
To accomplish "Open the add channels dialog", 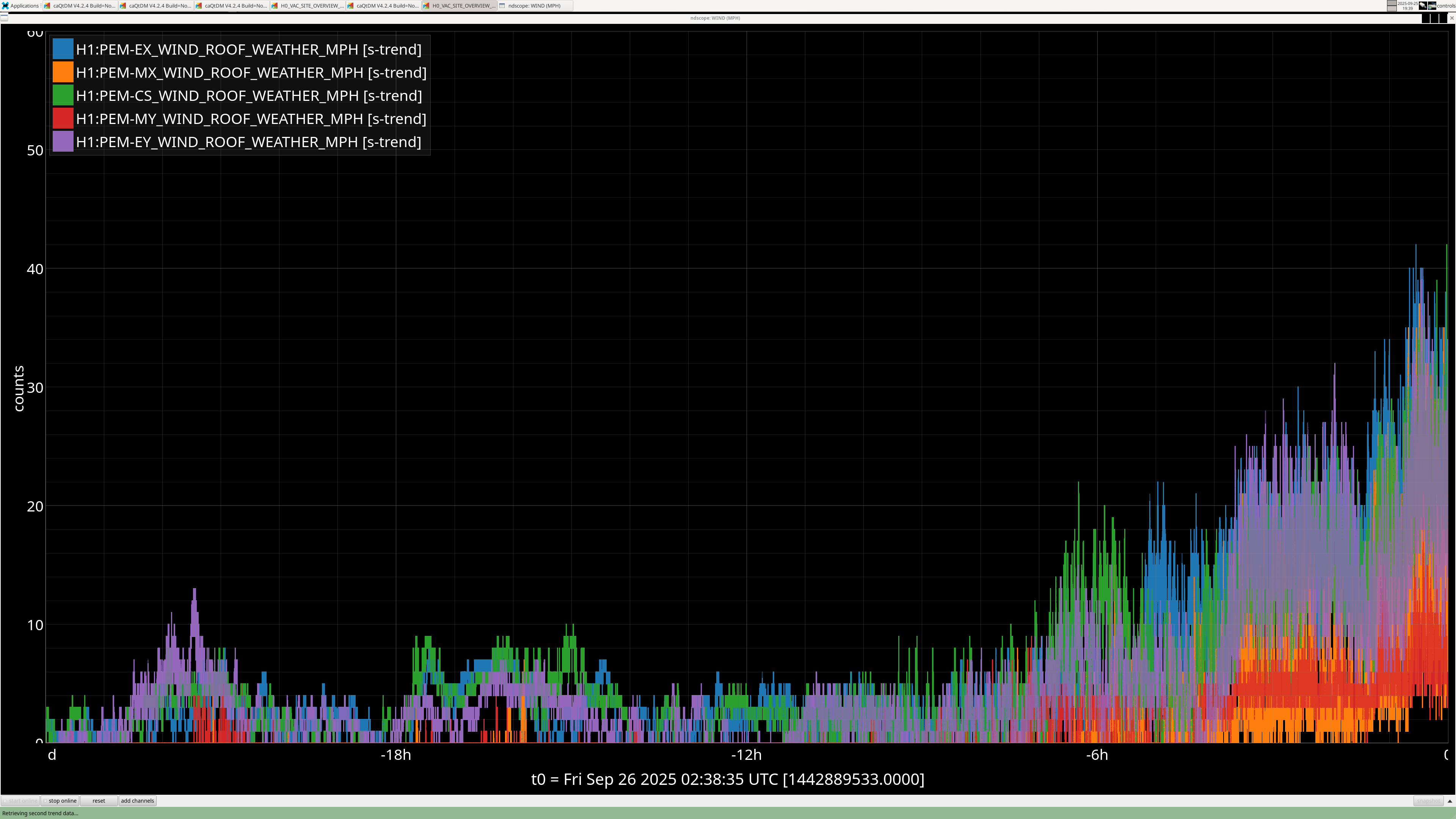I will [x=137, y=801].
